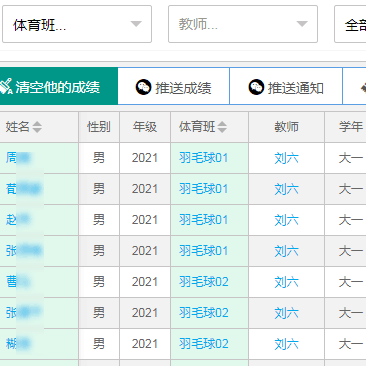Click the 男 cell in the 赵 row
Image resolution: width=366 pixels, height=366 pixels.
tap(99, 220)
